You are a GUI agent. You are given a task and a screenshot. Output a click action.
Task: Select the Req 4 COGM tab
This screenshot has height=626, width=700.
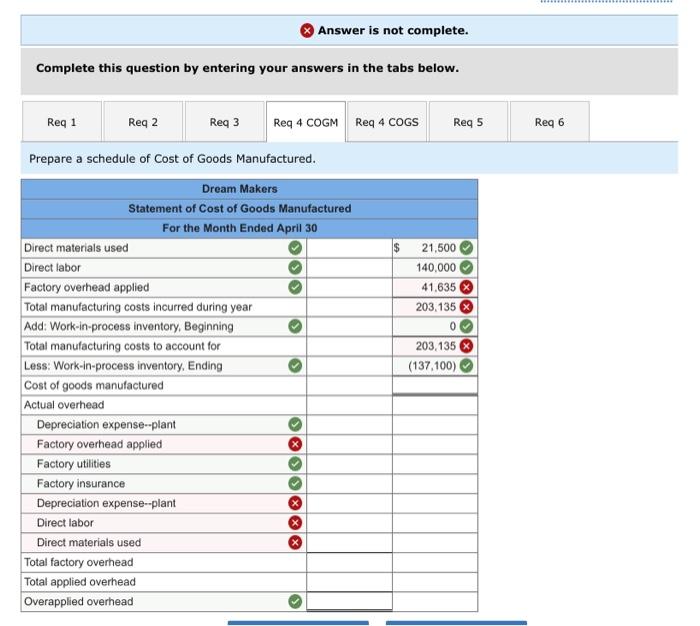click(x=306, y=122)
